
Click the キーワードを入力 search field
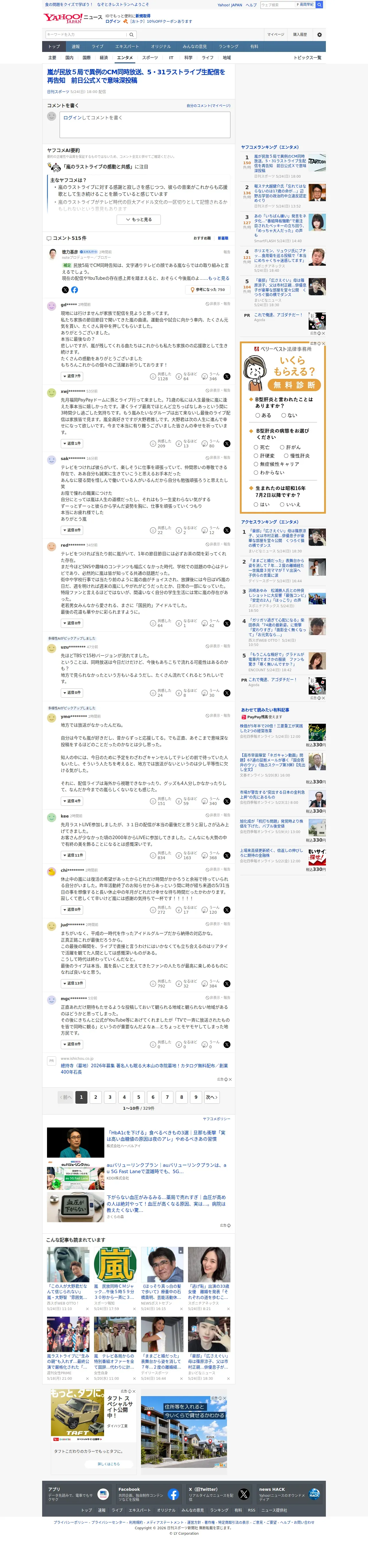[x=86, y=35]
